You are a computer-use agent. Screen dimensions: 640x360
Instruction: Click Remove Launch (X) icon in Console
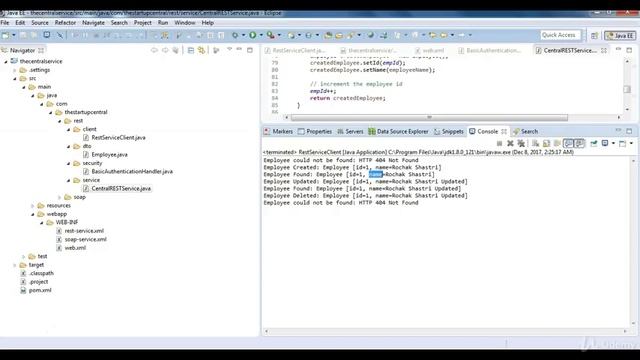[510, 143]
